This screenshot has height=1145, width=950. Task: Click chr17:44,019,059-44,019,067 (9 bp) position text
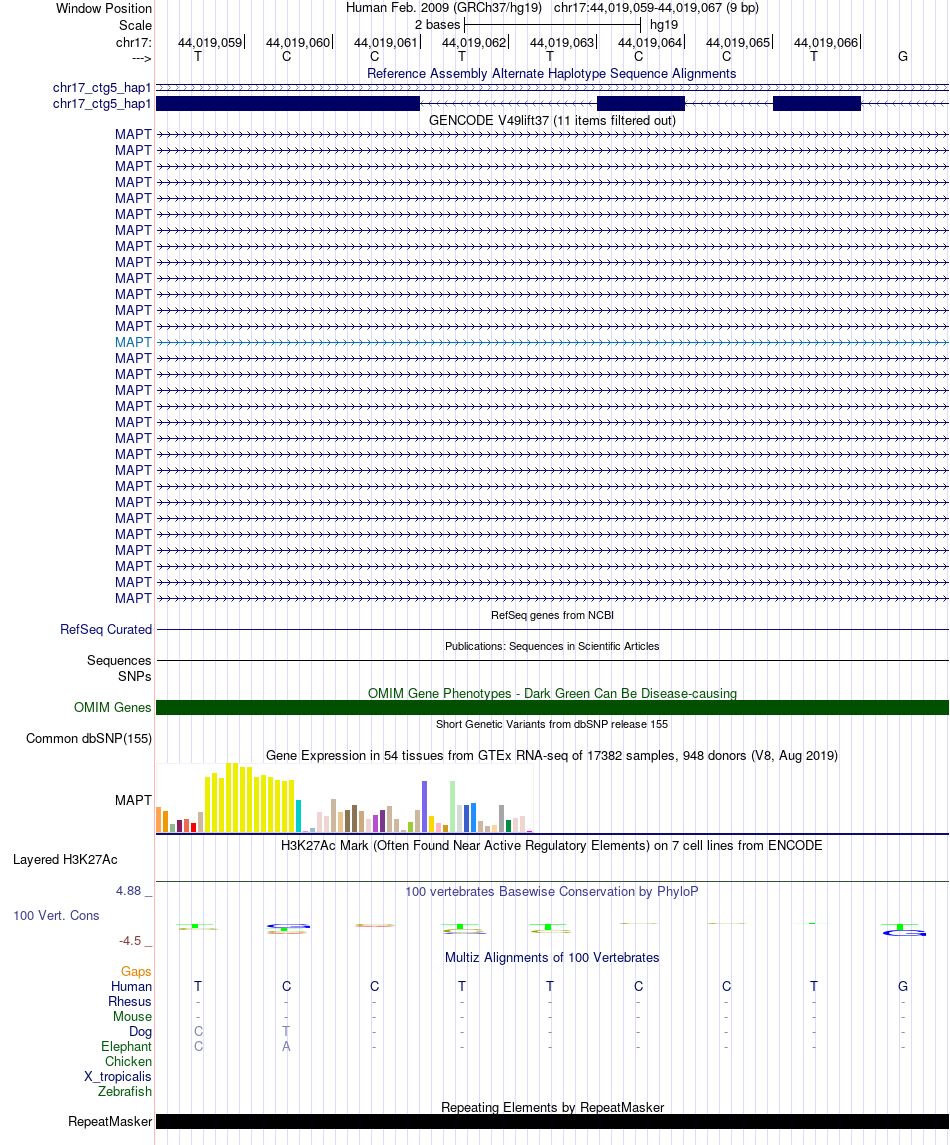coord(656,8)
